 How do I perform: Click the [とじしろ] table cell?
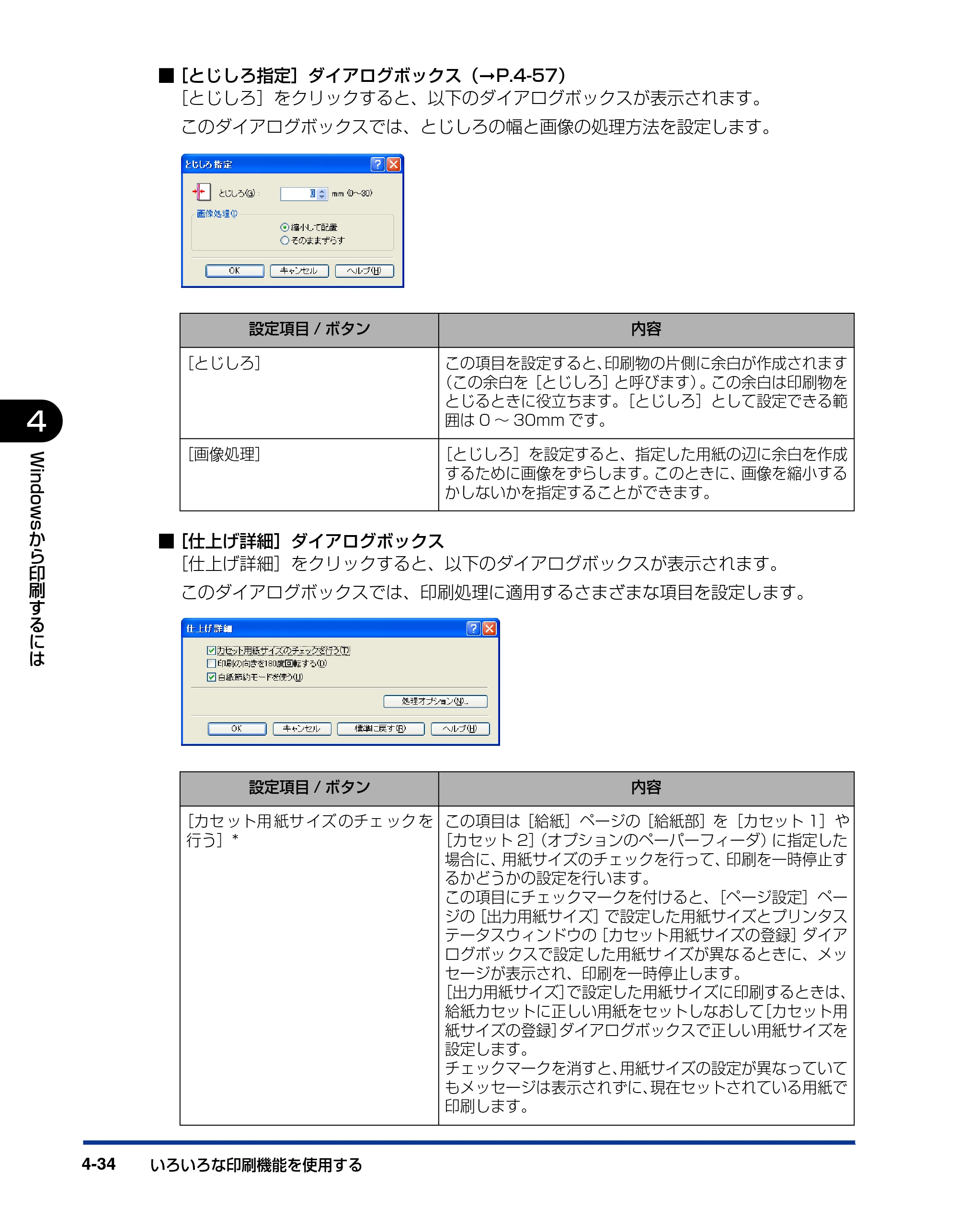point(309,393)
